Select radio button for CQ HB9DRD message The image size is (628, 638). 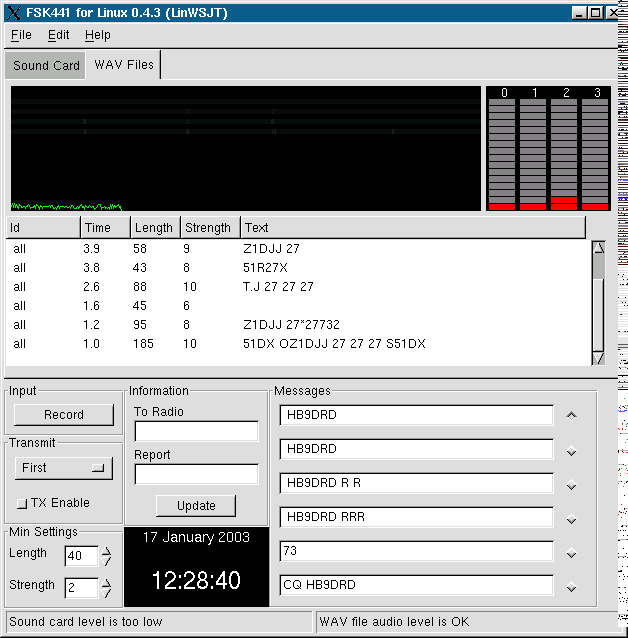click(x=571, y=588)
